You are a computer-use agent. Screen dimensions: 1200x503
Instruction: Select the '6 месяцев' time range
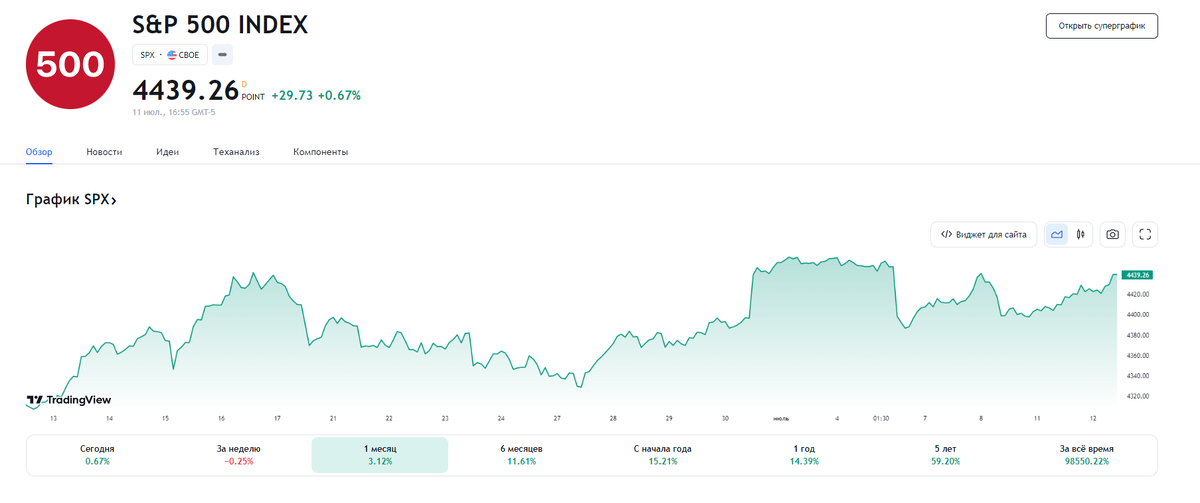click(x=520, y=455)
